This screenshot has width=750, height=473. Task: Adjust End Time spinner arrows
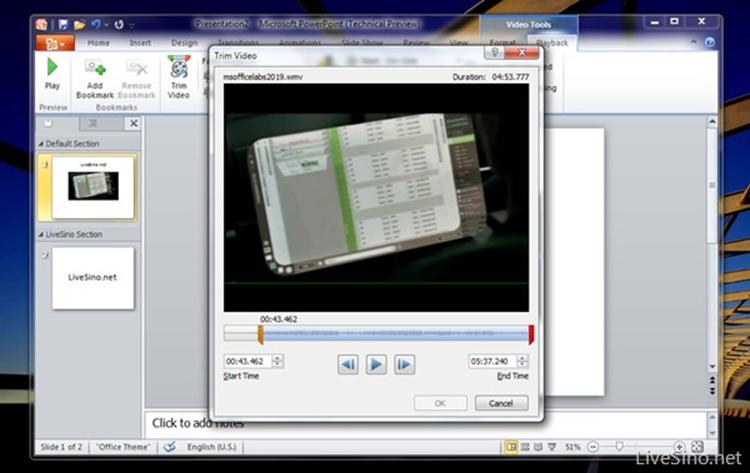[x=522, y=361]
